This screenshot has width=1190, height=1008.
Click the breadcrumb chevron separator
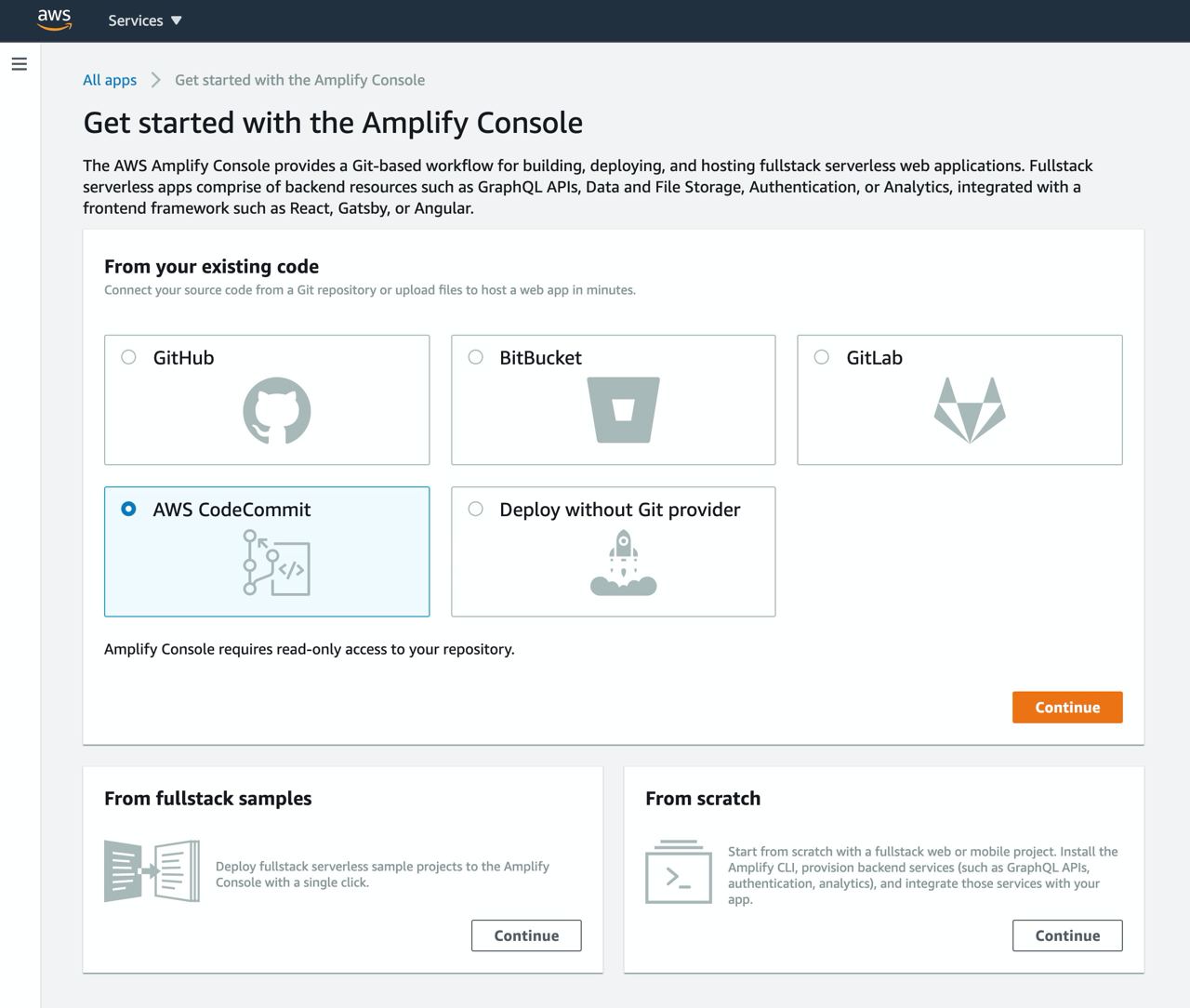click(x=156, y=80)
